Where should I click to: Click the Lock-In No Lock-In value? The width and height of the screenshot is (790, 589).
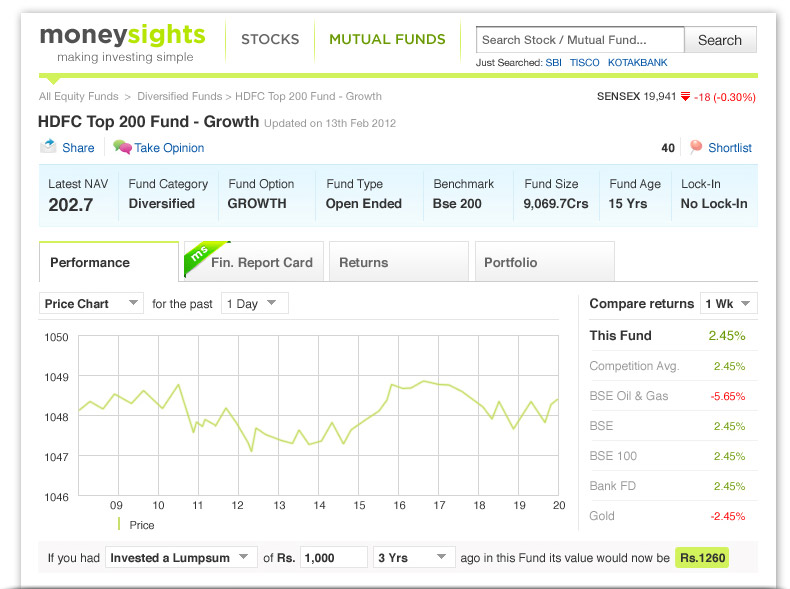714,204
